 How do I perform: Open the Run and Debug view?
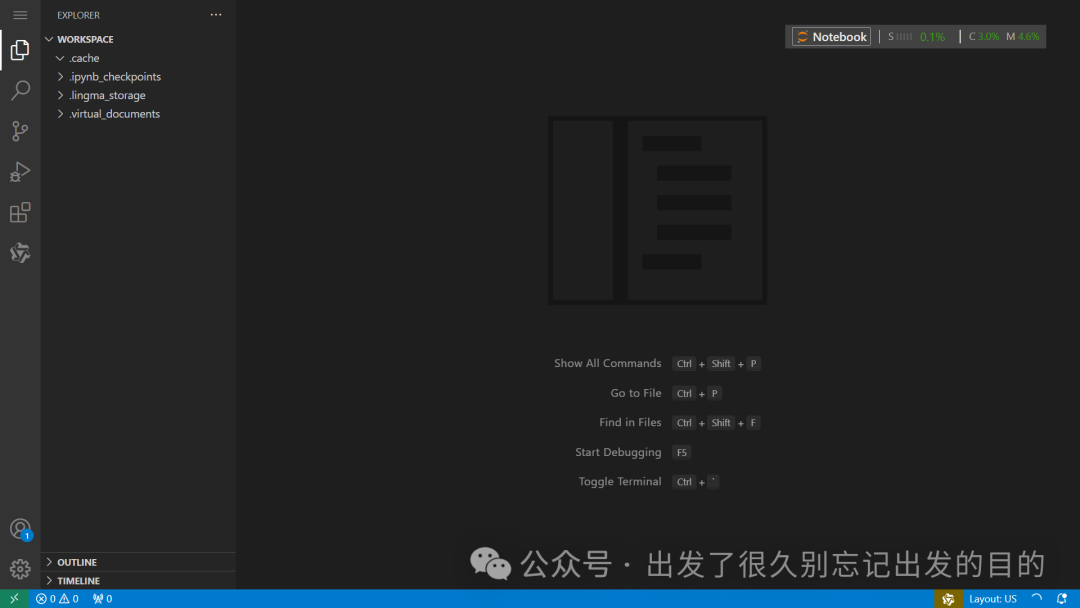click(20, 171)
